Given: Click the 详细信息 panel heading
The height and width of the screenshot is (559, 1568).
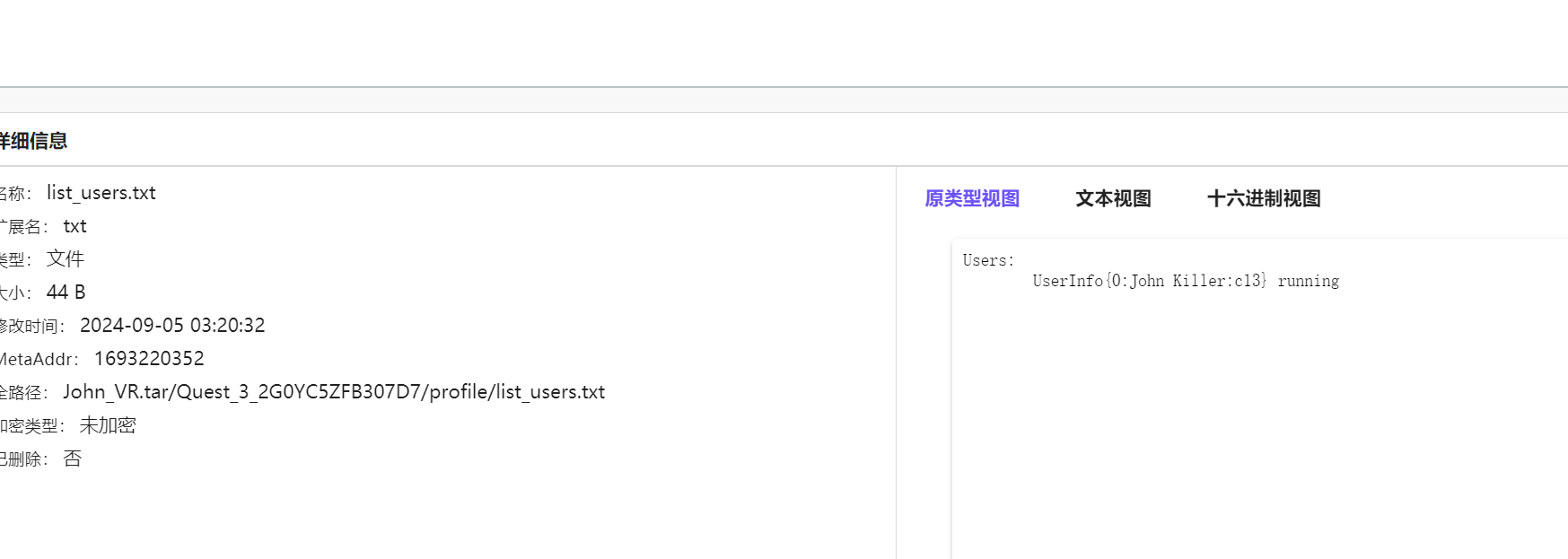Looking at the screenshot, I should (33, 141).
